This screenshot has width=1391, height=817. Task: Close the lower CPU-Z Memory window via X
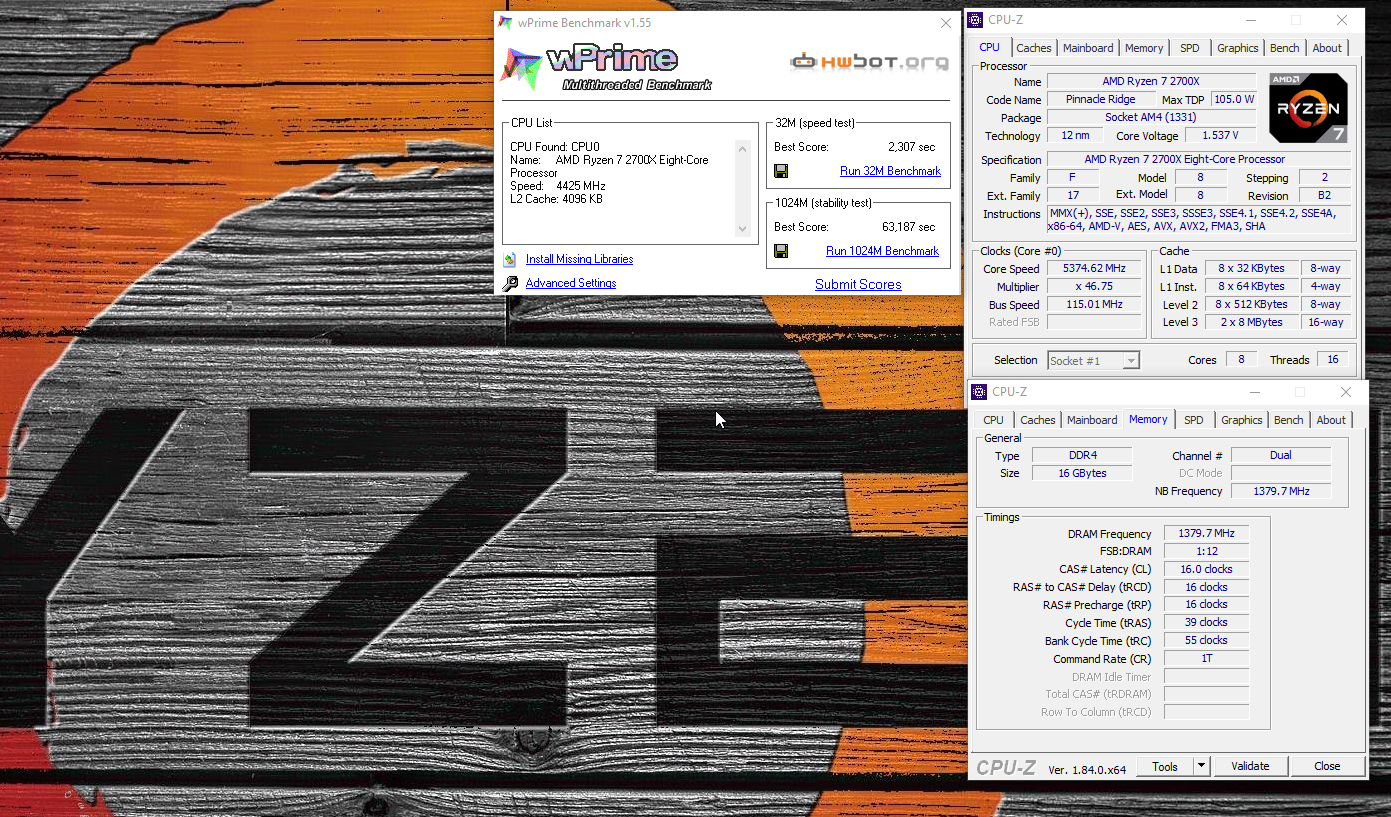point(1346,392)
